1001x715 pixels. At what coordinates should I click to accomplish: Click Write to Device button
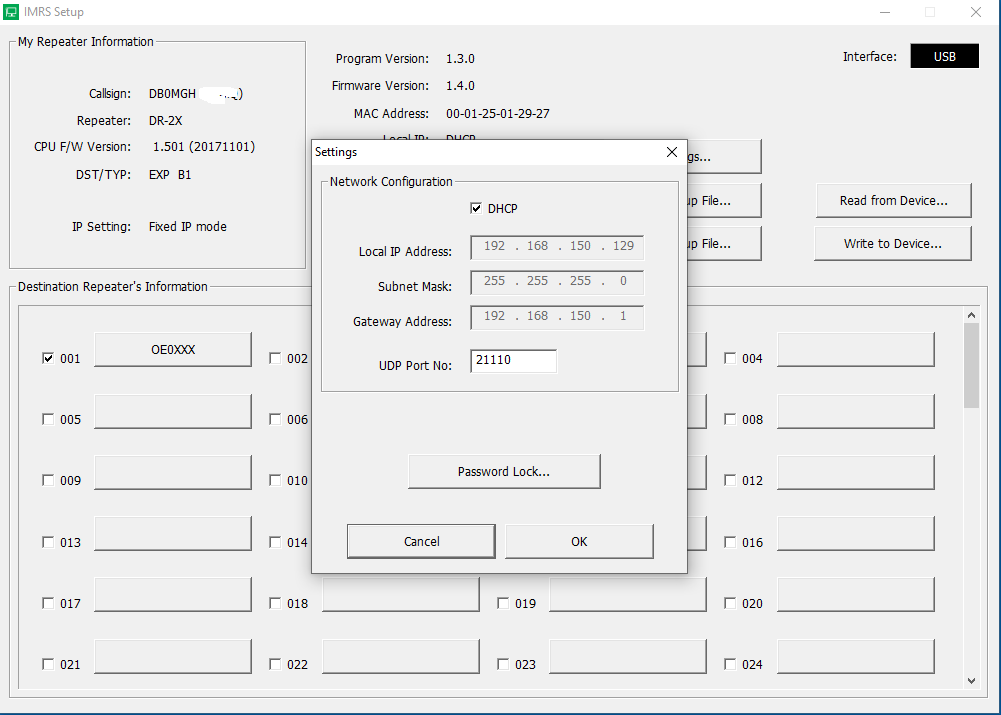[x=893, y=243]
